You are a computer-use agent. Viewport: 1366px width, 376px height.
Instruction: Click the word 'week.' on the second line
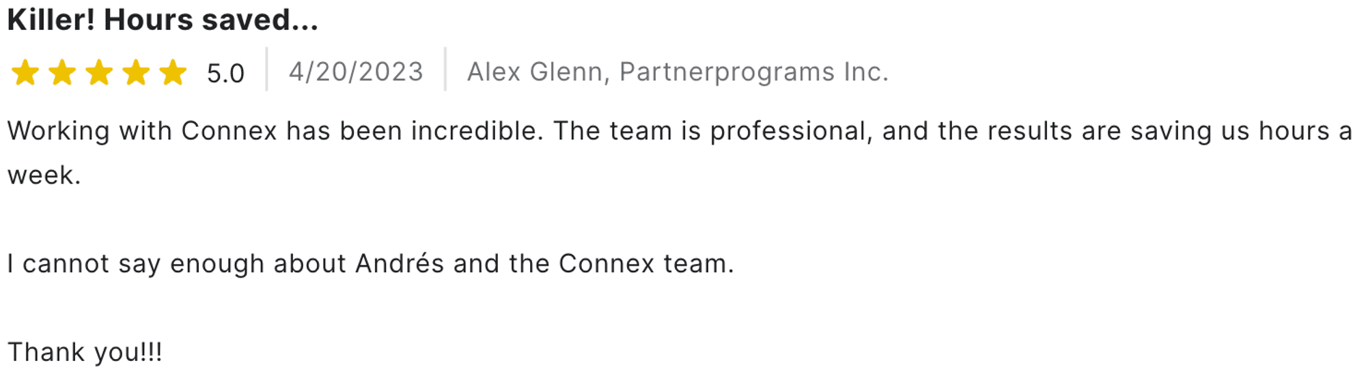click(43, 176)
